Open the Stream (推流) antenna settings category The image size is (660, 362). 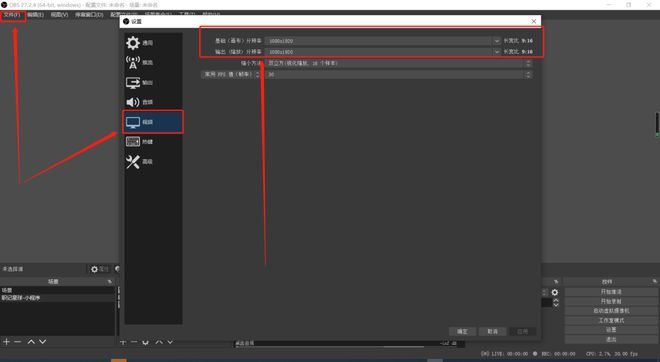pyautogui.click(x=153, y=63)
